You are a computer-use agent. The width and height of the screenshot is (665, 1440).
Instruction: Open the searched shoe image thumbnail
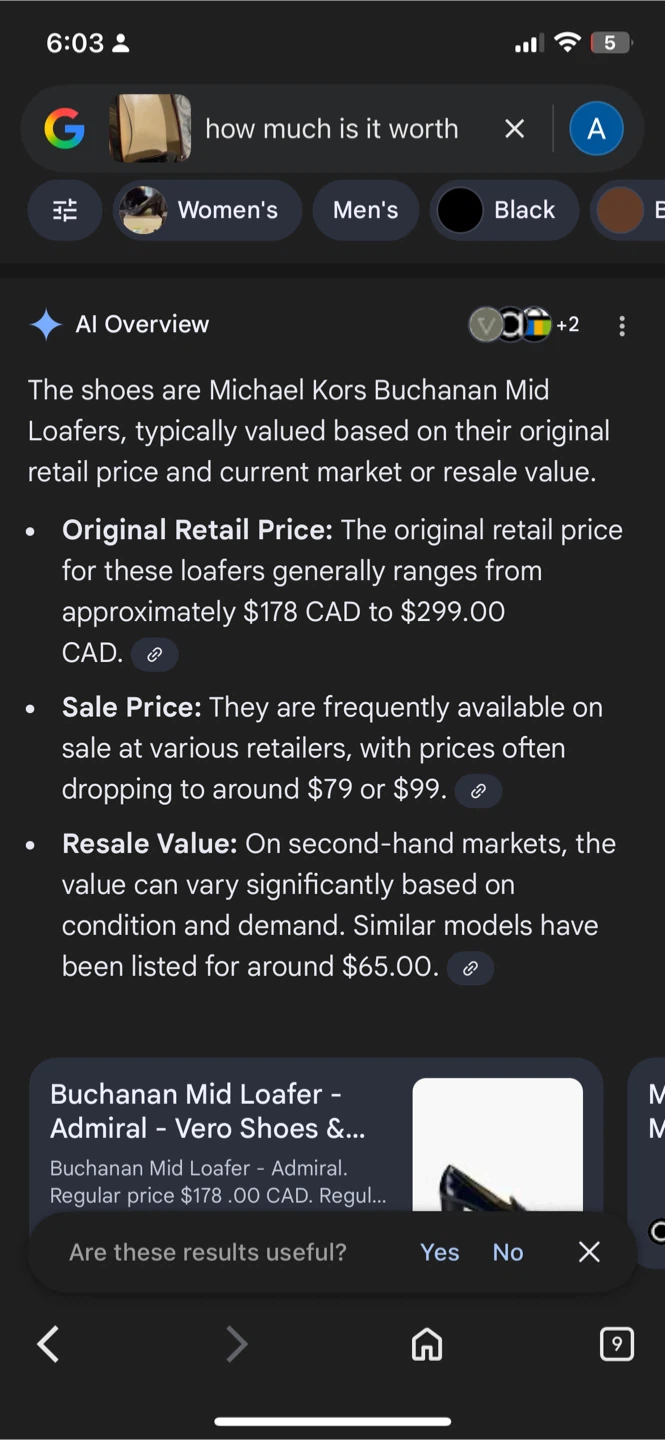coord(150,129)
